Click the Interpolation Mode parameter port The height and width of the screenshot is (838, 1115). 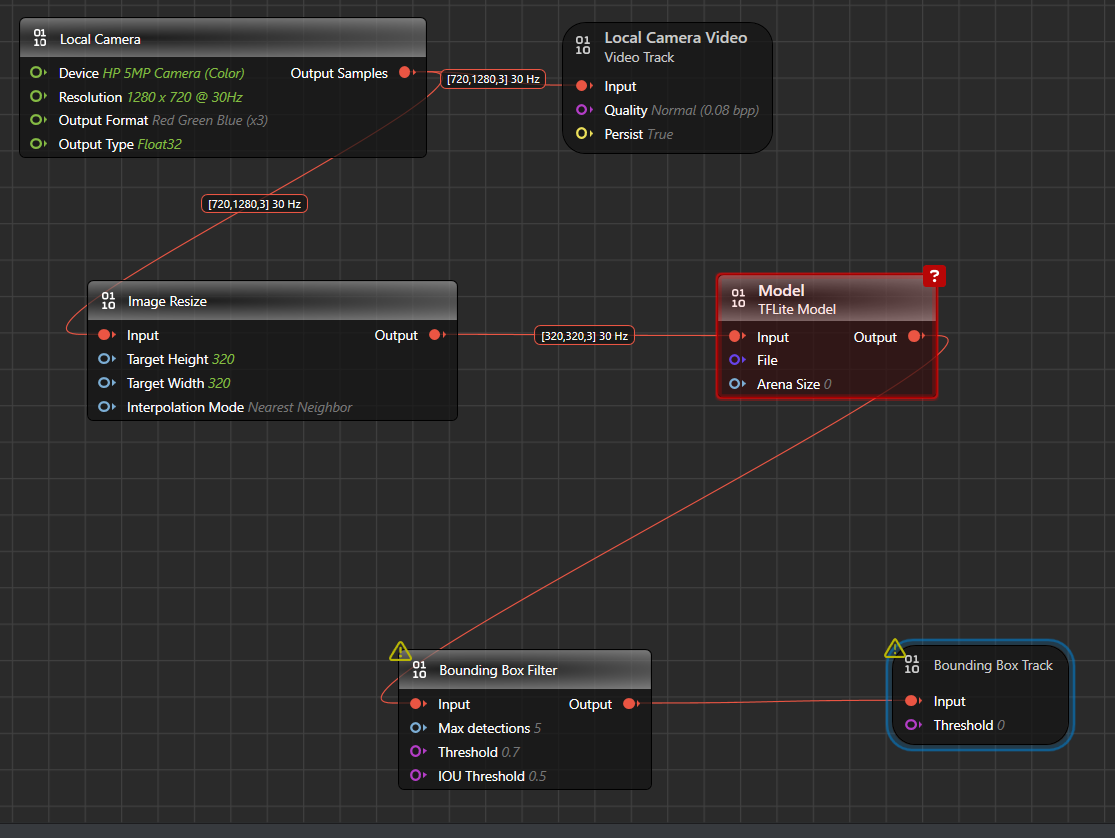click(x=106, y=407)
